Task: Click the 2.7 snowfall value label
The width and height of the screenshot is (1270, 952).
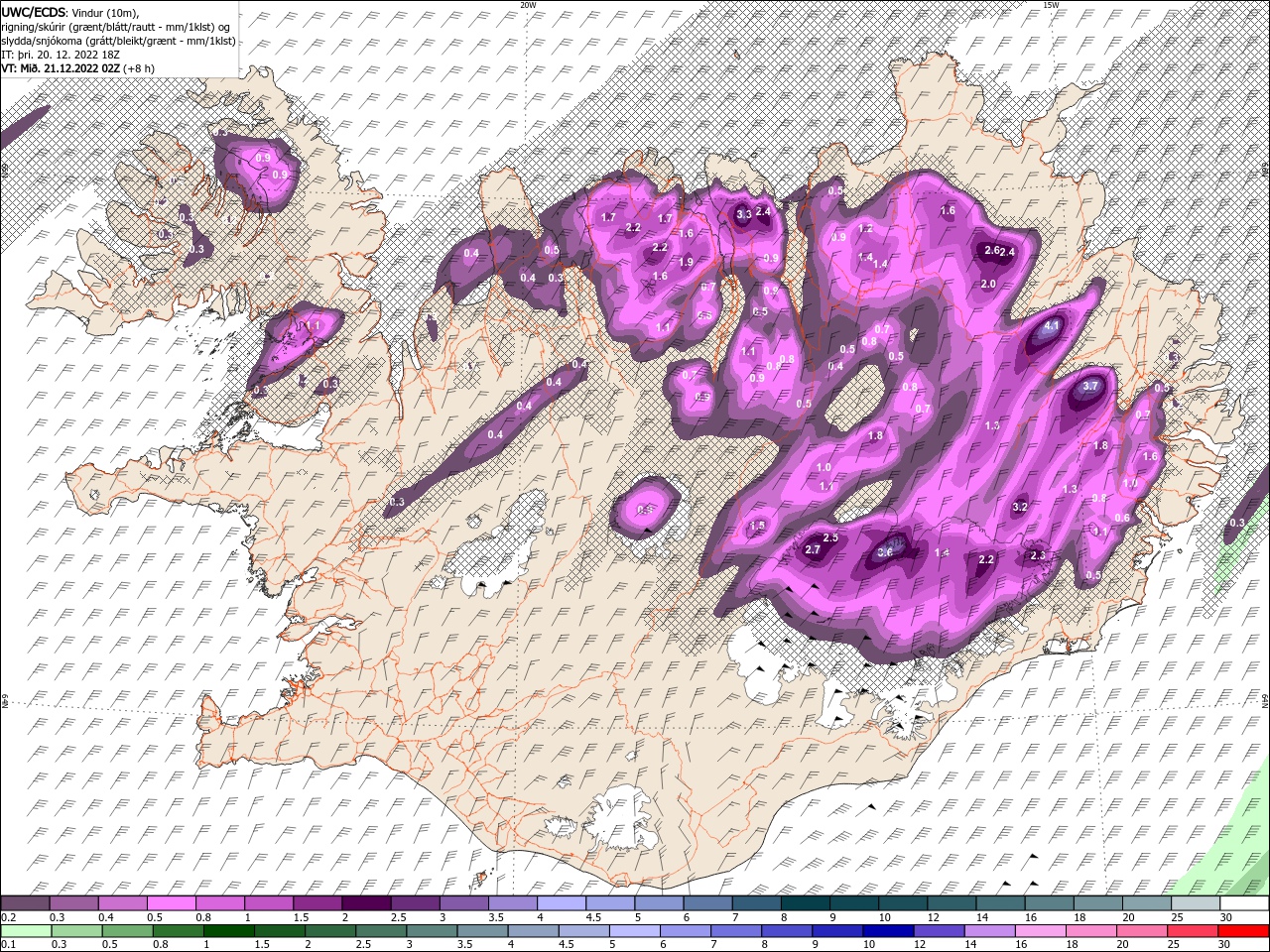Action: [x=812, y=549]
